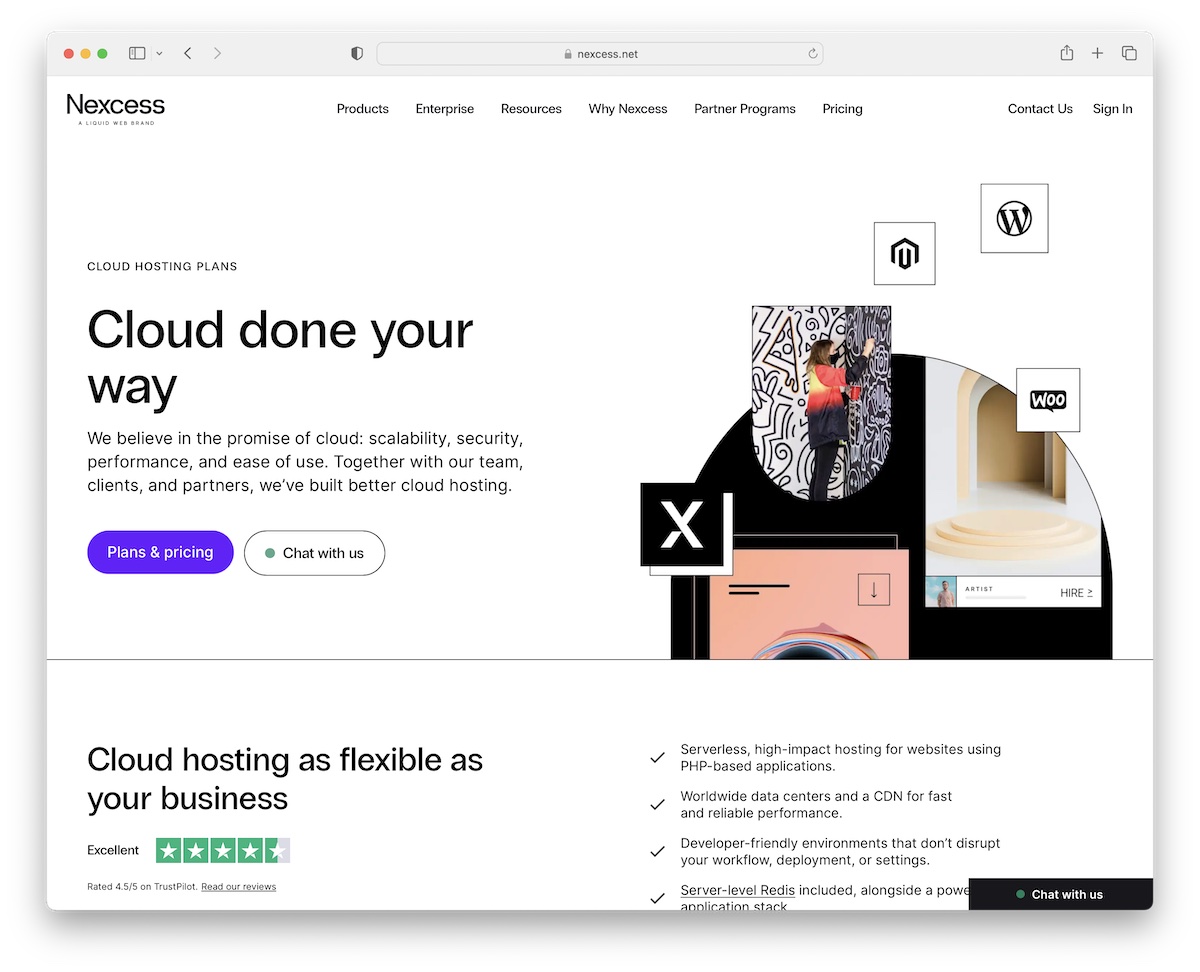1200x972 pixels.
Task: Click inside the browser address bar
Action: tap(600, 54)
